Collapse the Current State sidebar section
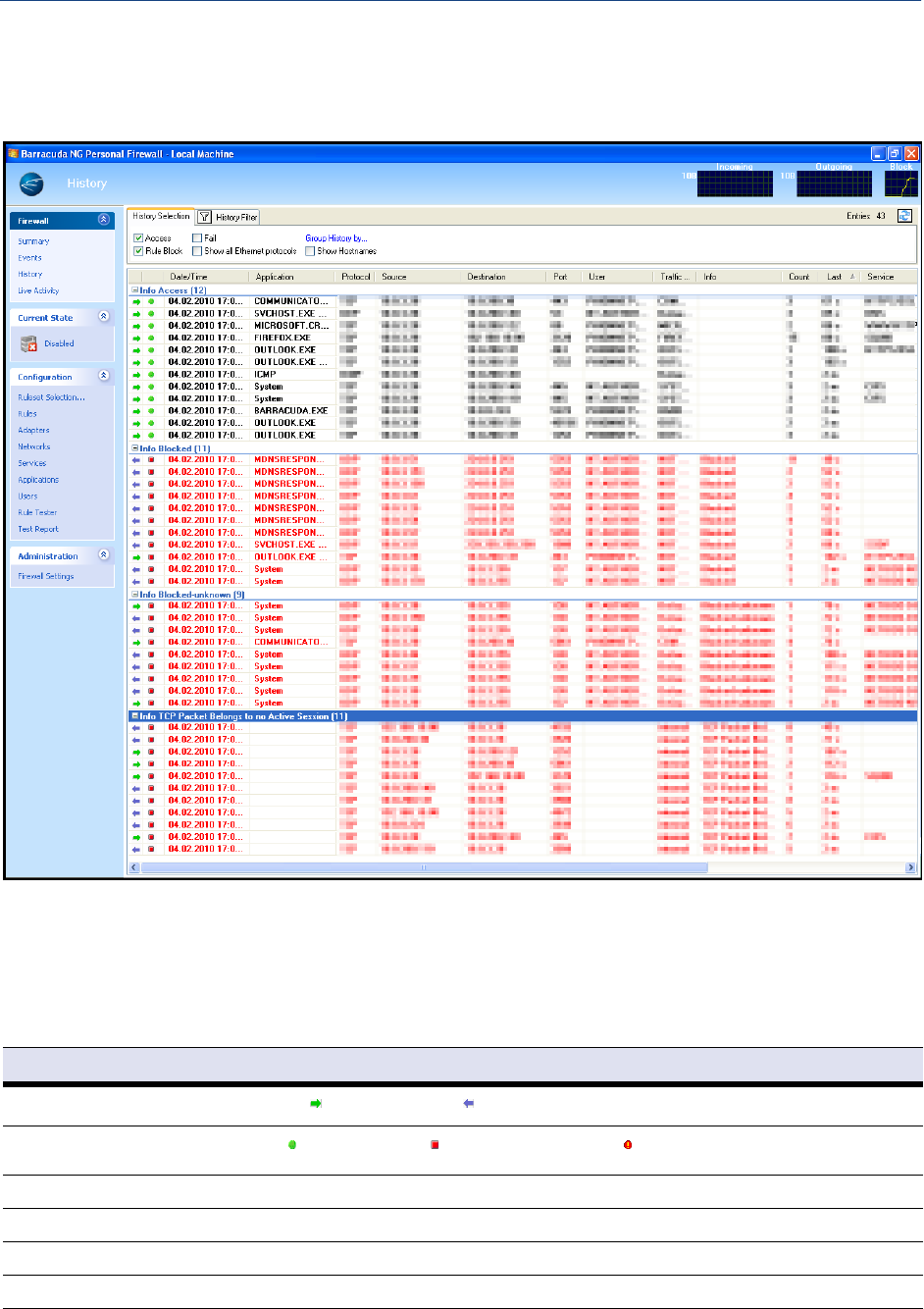Screen dimensions: 924x1309 (x=105, y=317)
